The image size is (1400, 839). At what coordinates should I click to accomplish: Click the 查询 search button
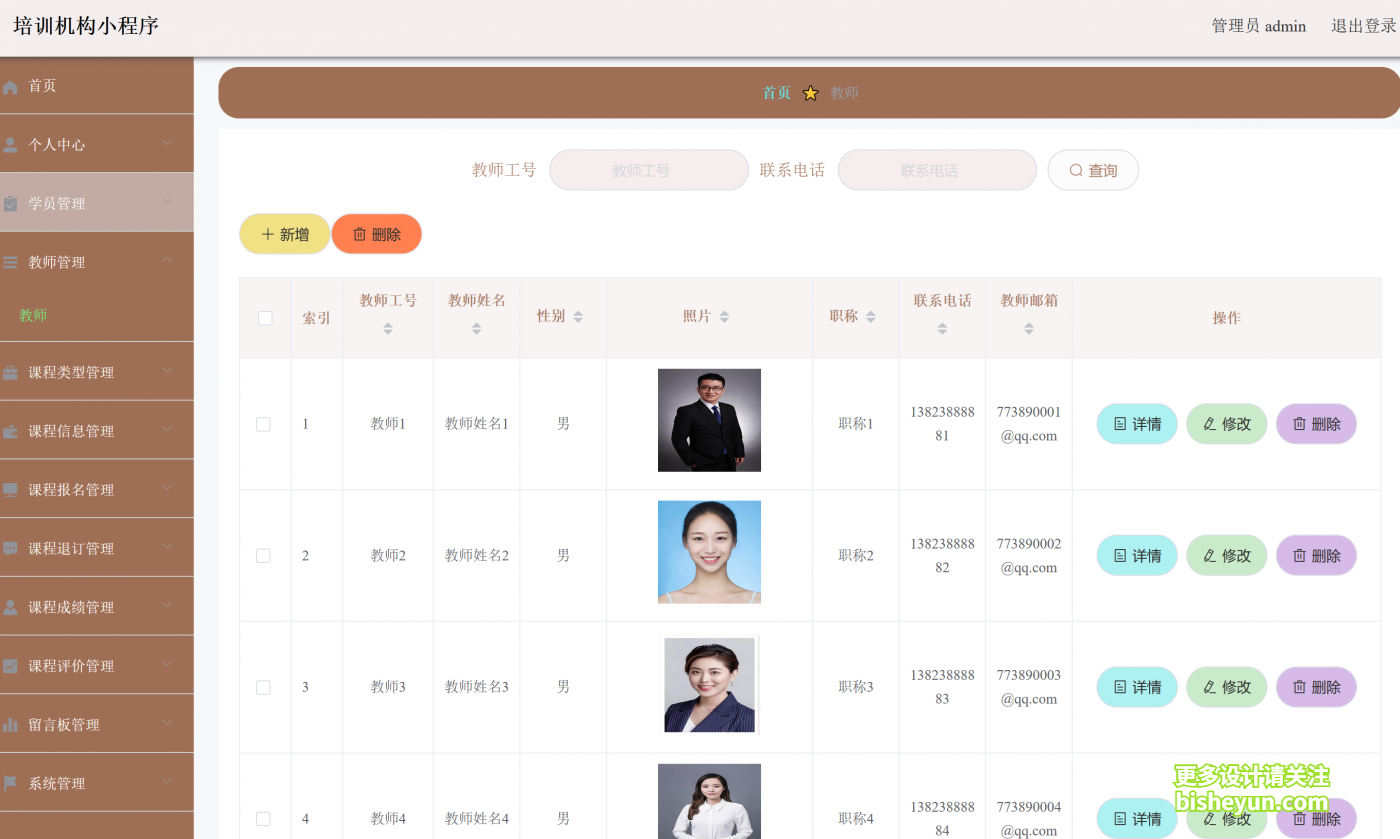[x=1093, y=170]
